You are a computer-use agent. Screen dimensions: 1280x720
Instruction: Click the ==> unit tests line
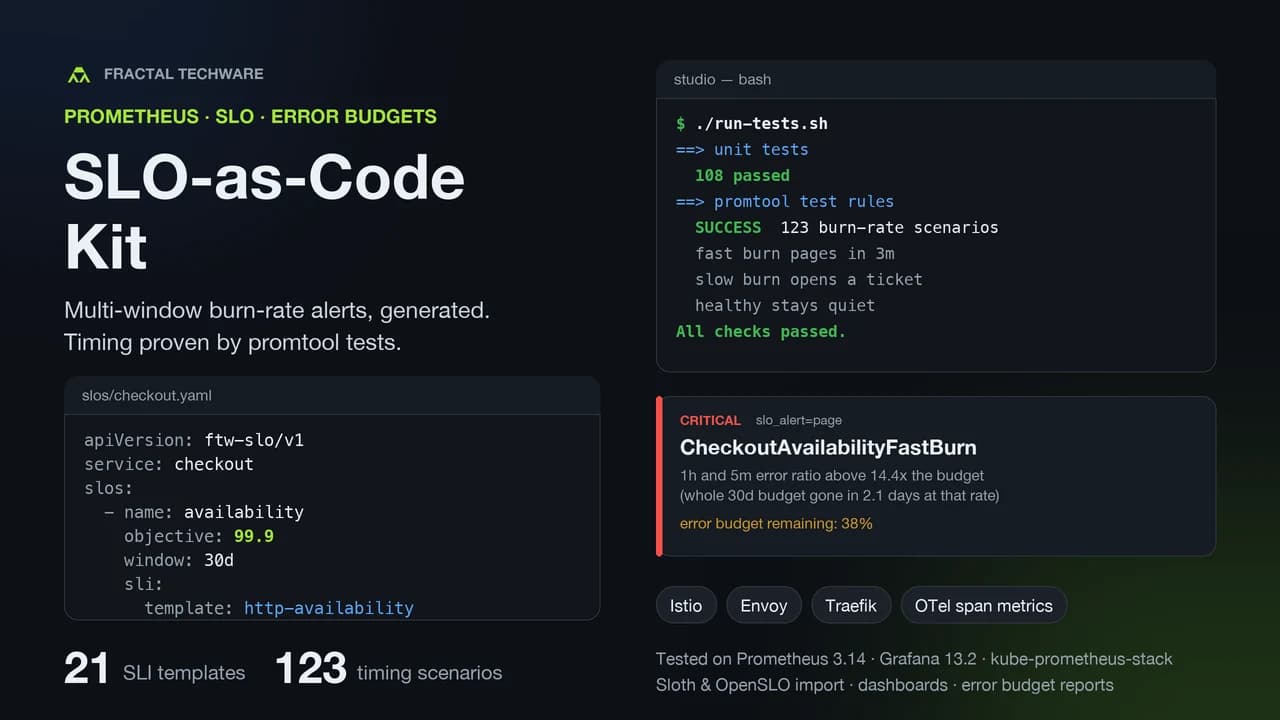click(x=742, y=150)
